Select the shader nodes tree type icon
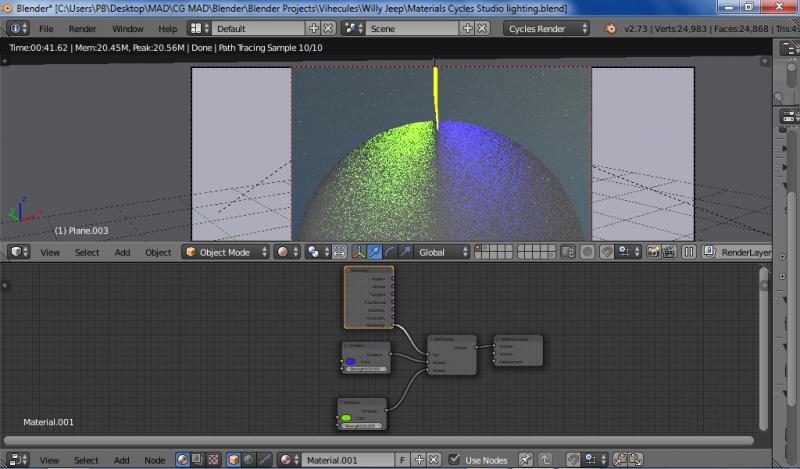The height and width of the screenshot is (469, 800). tap(183, 460)
